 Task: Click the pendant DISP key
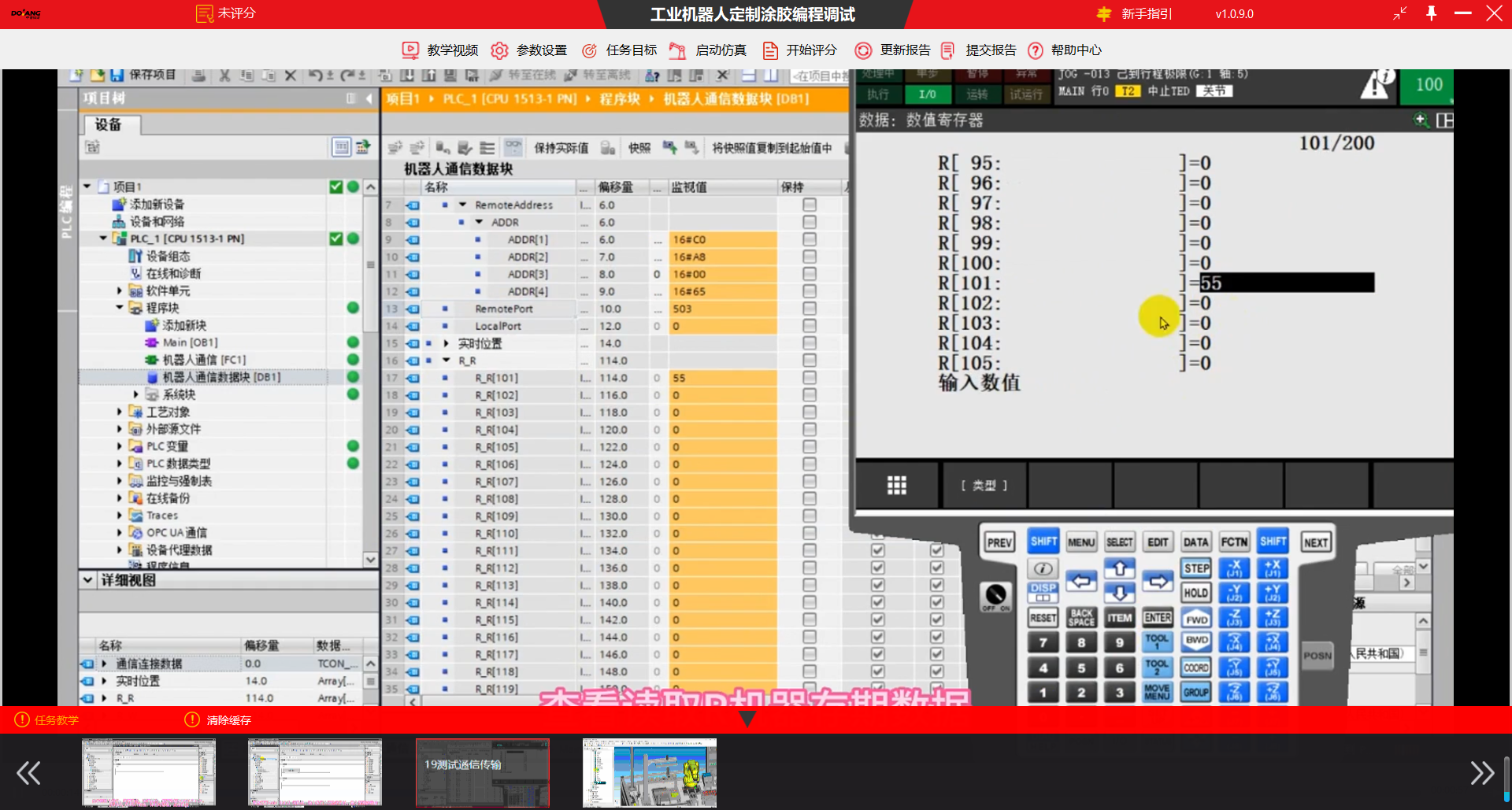click(1043, 592)
